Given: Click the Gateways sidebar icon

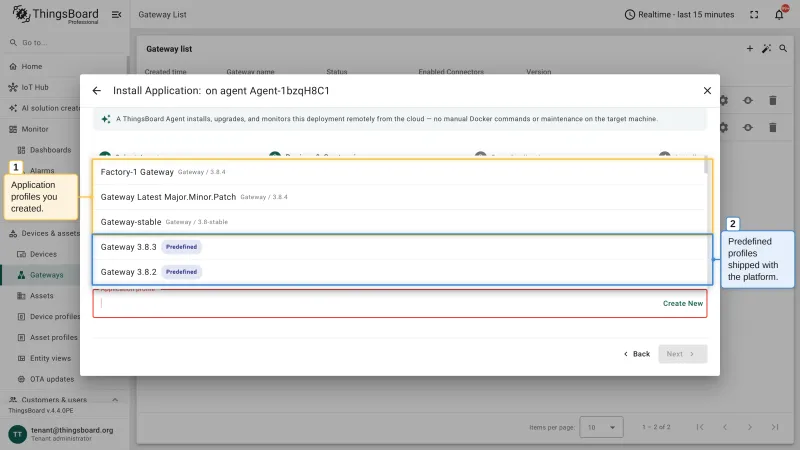Looking at the screenshot, I should coord(21,275).
